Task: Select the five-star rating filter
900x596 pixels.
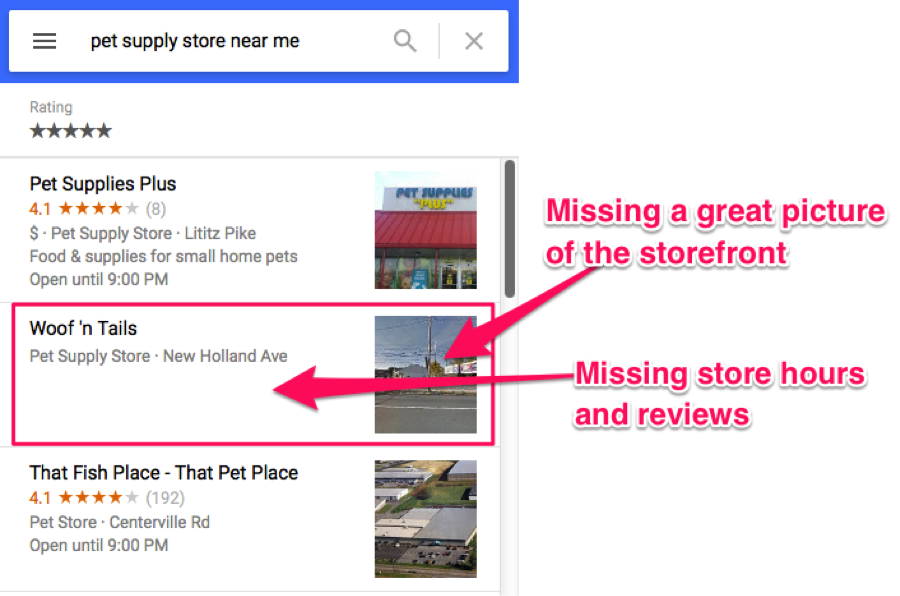Action: tap(71, 131)
